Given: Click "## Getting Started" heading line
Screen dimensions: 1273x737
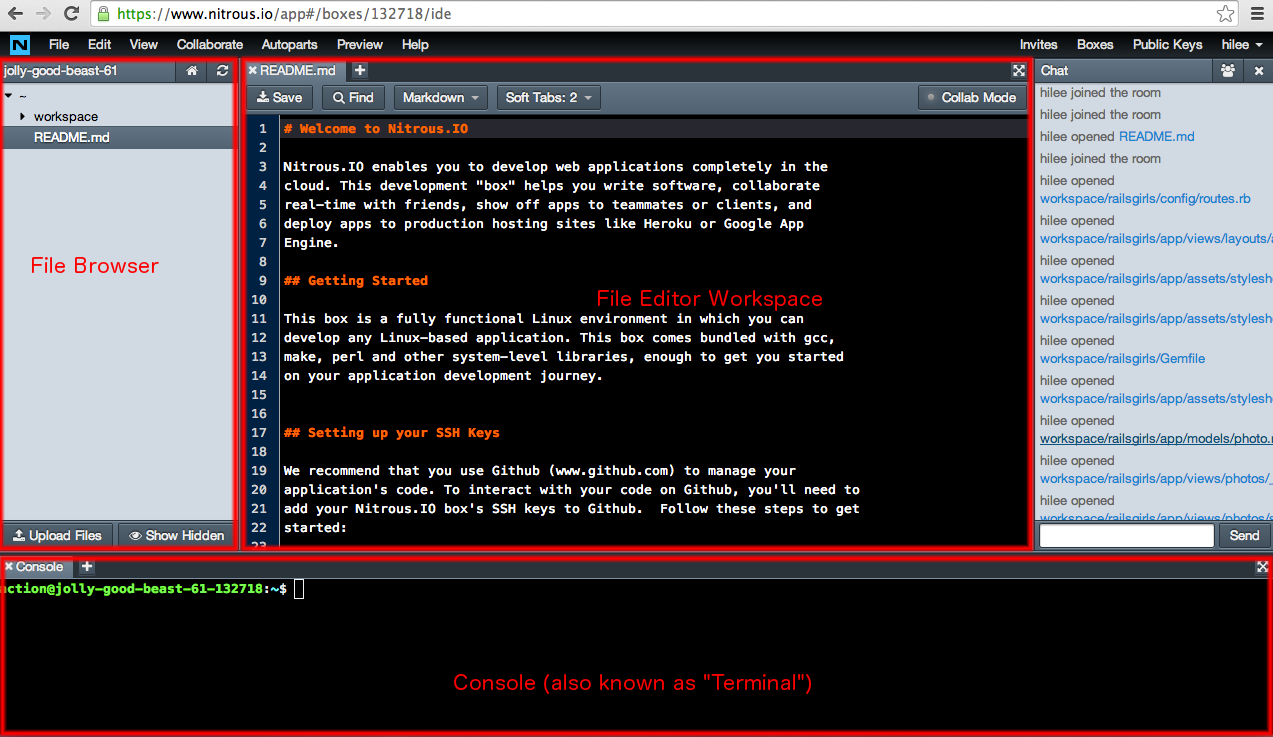Looking at the screenshot, I should [x=356, y=281].
